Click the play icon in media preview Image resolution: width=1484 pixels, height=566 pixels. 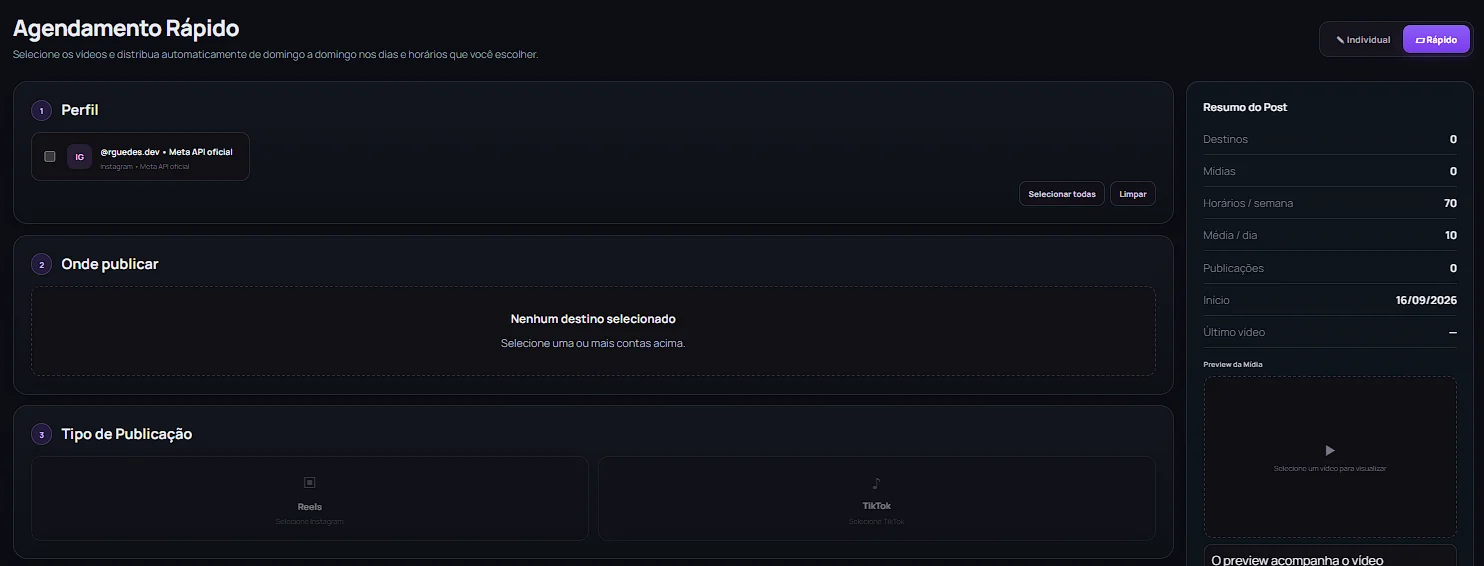[x=1330, y=451]
